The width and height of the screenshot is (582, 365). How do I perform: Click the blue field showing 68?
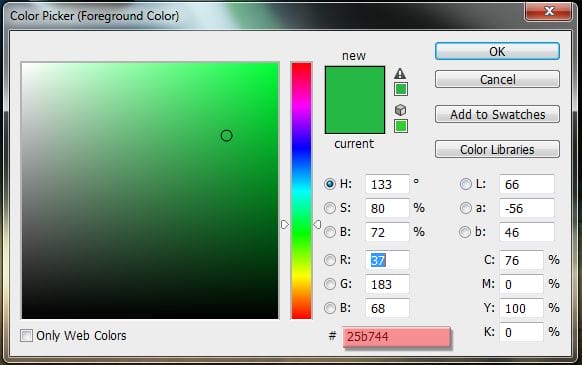(x=387, y=308)
